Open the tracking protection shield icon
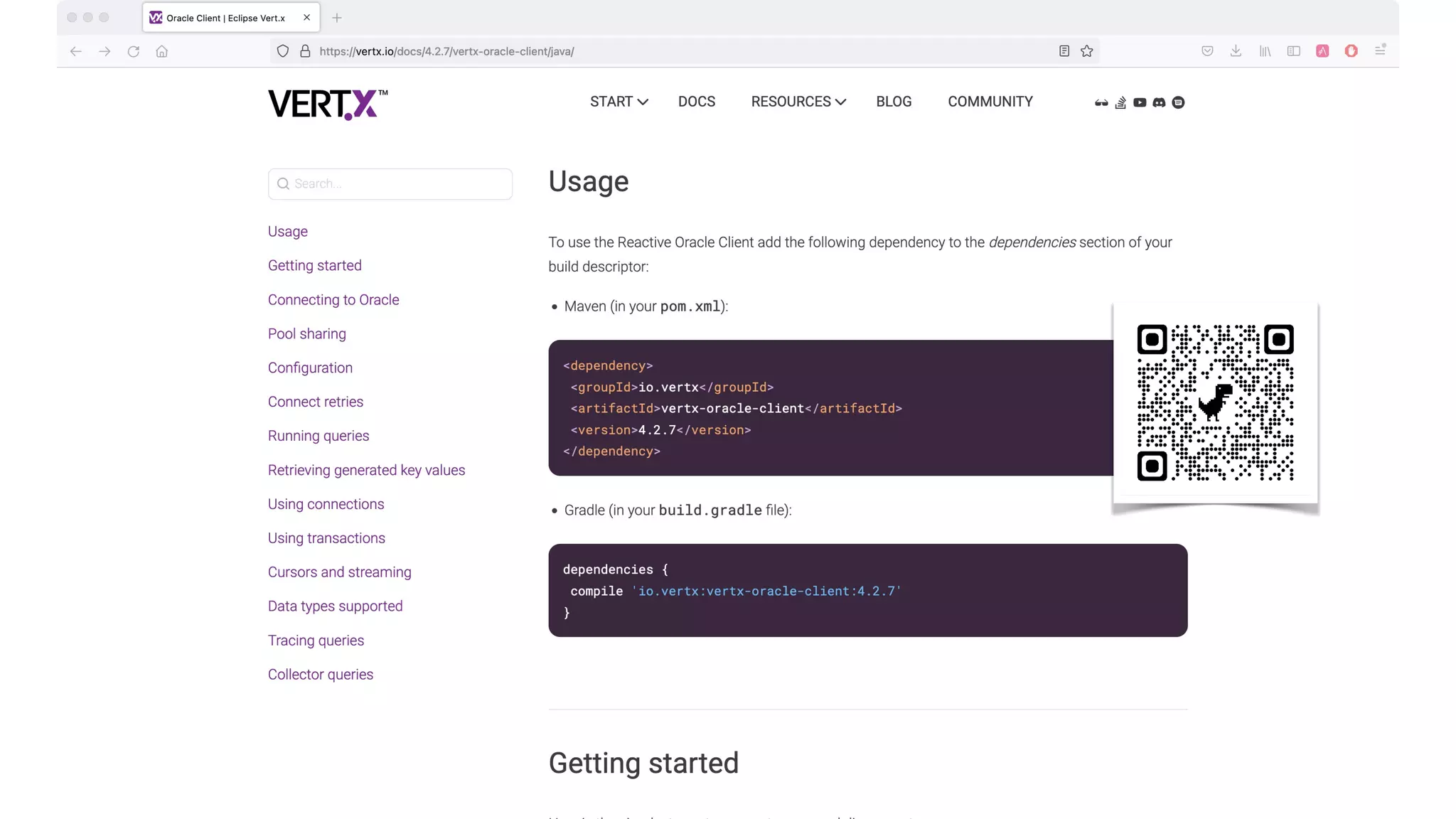 click(x=283, y=51)
